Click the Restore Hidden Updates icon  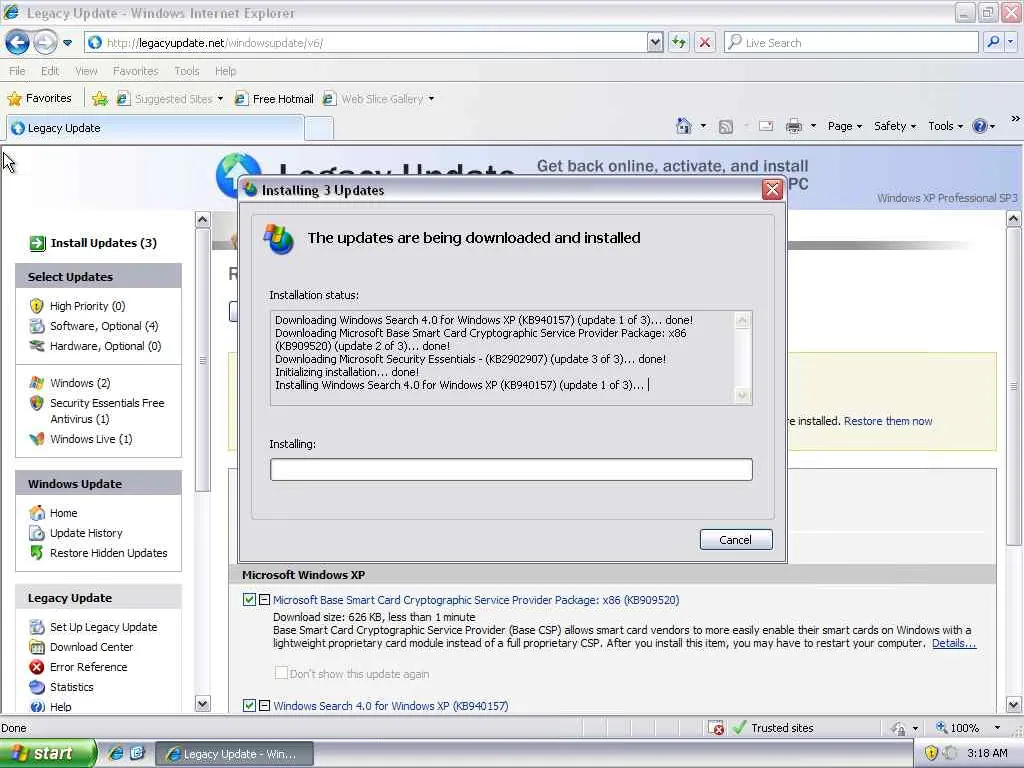pos(37,552)
